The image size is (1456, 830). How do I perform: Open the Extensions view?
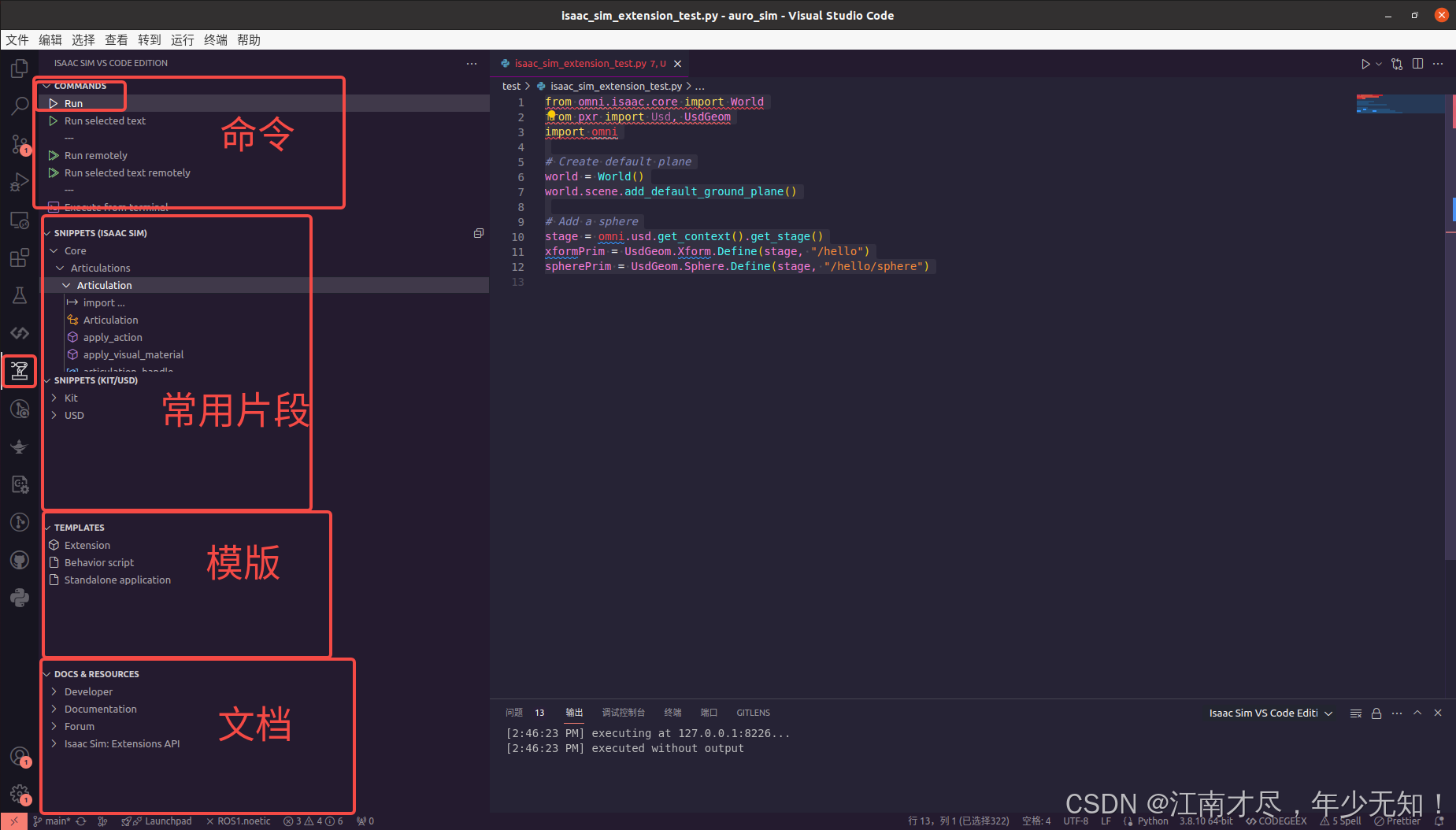tap(20, 258)
